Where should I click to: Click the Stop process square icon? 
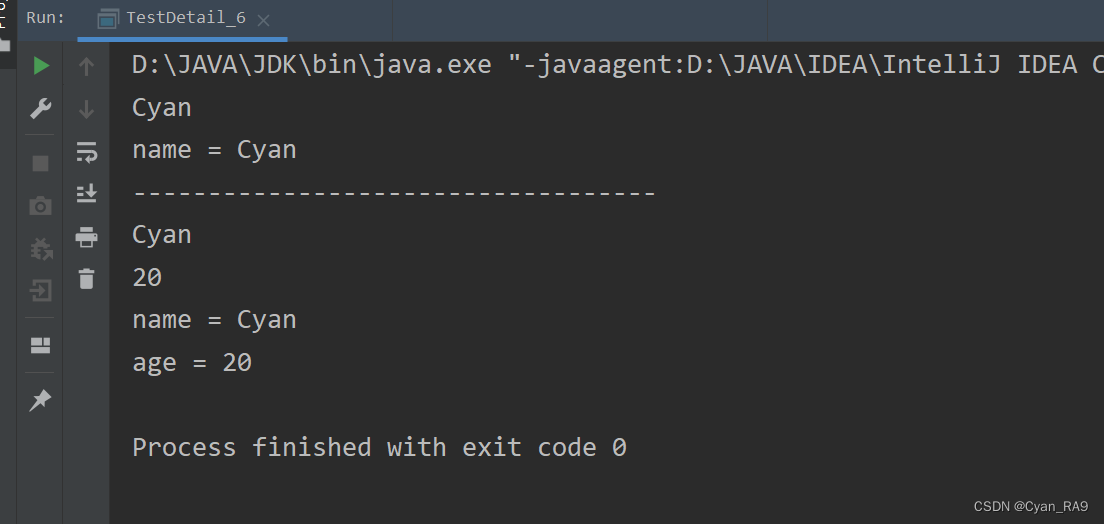click(x=40, y=163)
